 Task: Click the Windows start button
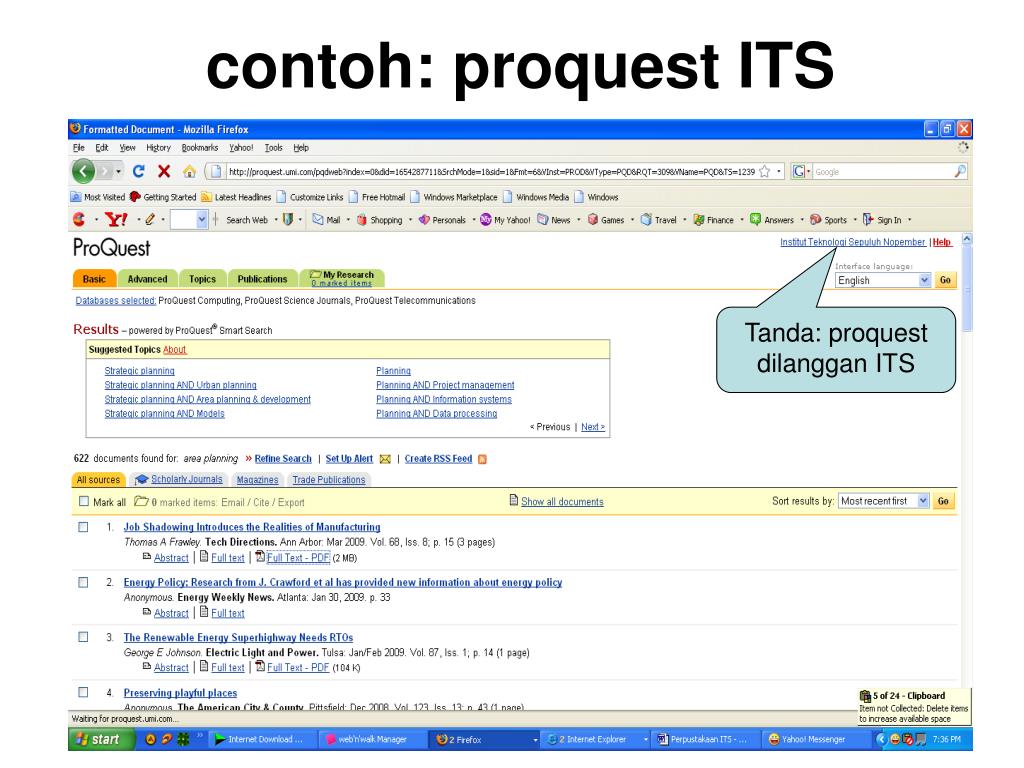[102, 739]
